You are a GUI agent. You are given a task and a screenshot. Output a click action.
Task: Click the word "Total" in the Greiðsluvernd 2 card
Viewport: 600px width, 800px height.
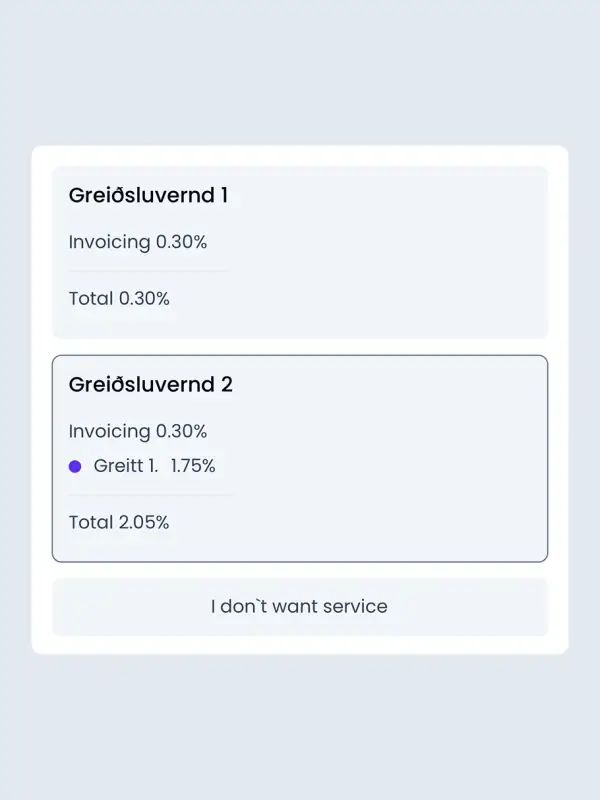click(91, 522)
